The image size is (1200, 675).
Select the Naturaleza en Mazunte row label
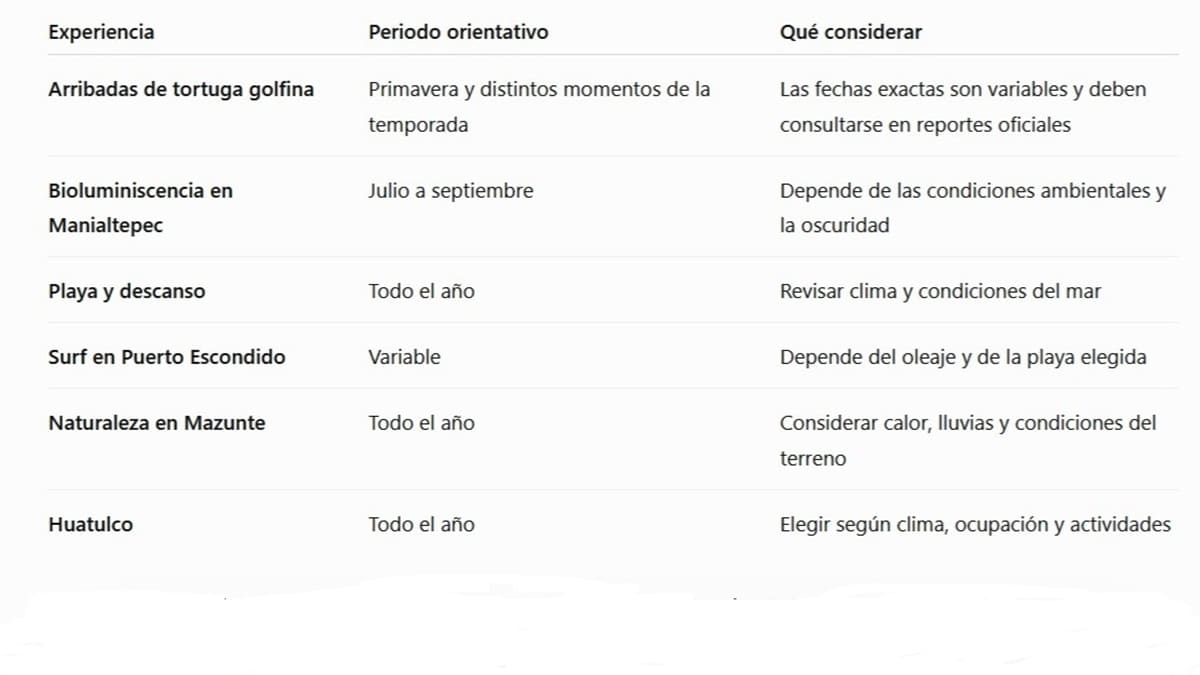point(157,423)
